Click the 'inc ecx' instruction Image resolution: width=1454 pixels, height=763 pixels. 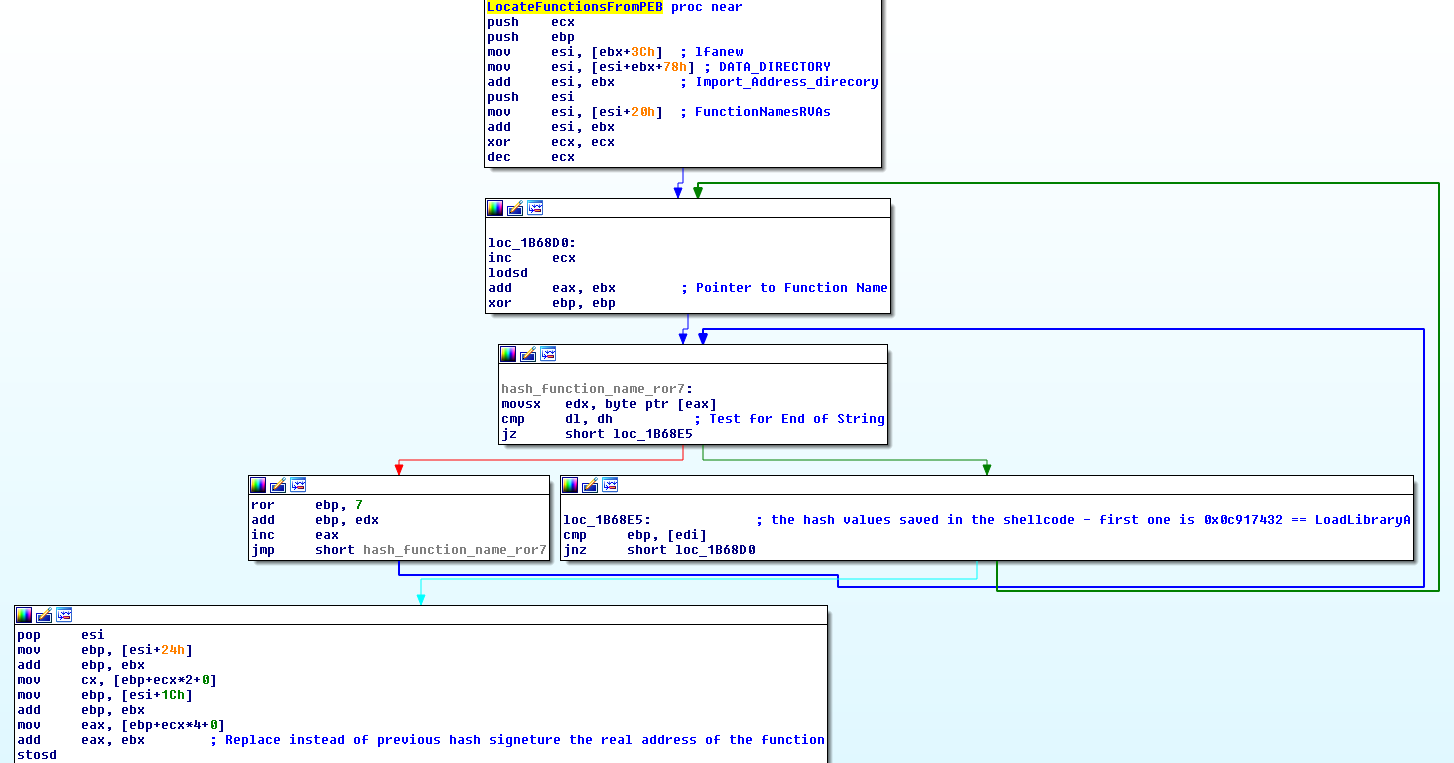coord(532,258)
